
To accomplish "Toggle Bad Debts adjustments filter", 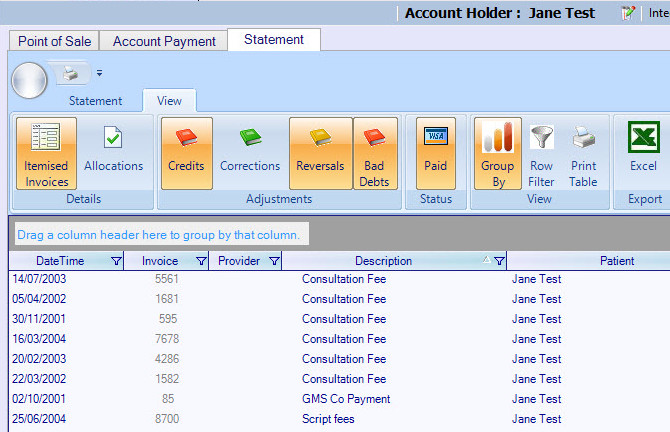I will [375, 153].
